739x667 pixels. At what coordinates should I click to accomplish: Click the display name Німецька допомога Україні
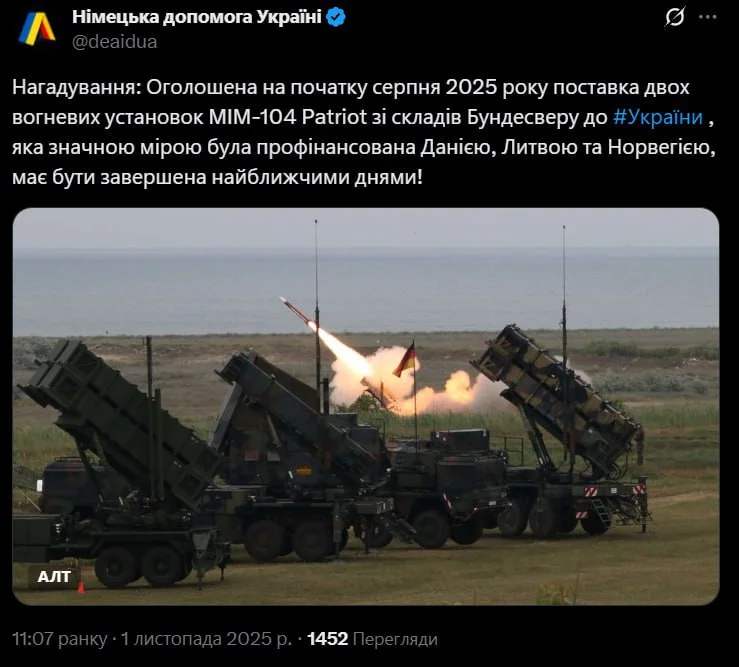[197, 17]
